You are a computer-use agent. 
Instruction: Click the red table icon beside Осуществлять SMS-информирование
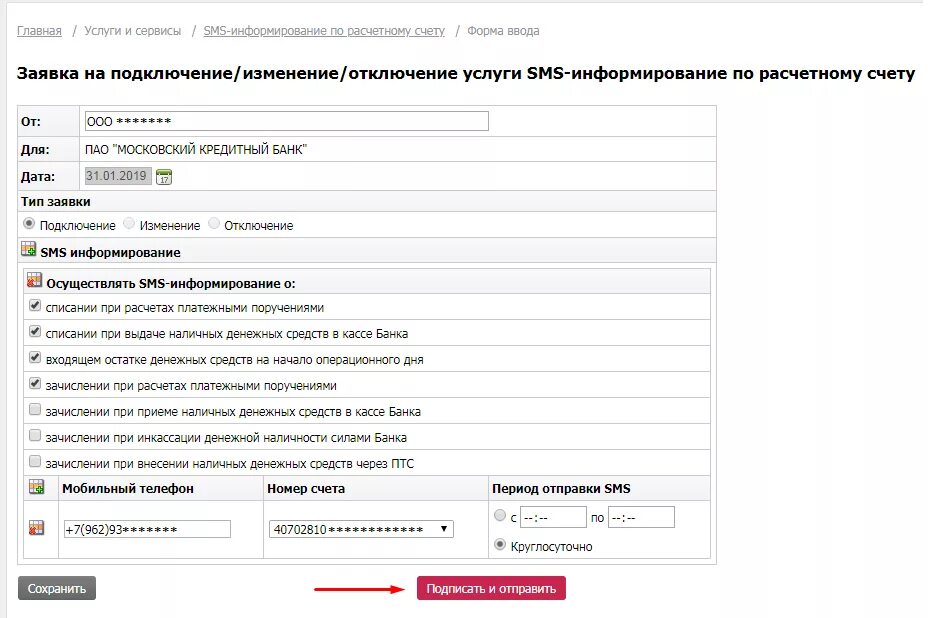[34, 280]
